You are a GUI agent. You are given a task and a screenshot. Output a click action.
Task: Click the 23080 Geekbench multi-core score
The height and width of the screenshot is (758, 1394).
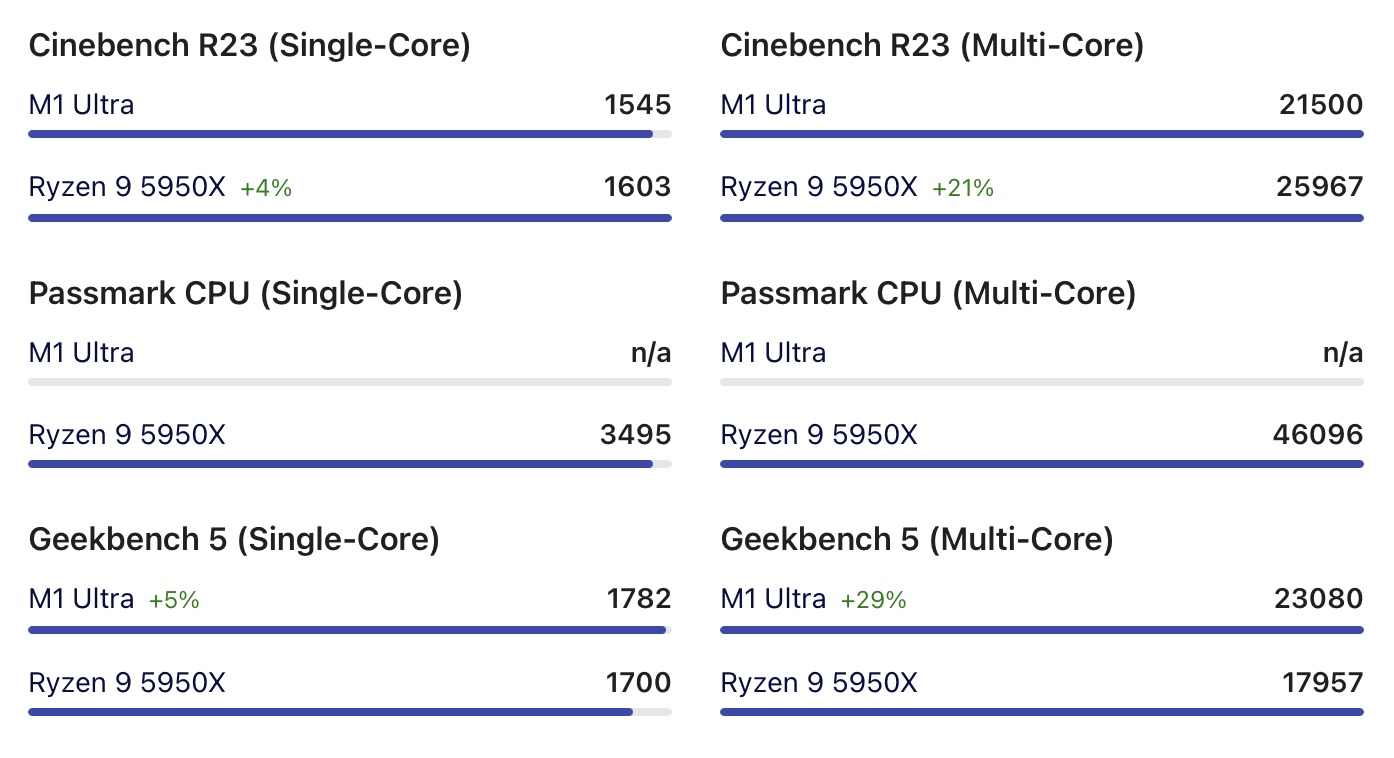(1320, 599)
